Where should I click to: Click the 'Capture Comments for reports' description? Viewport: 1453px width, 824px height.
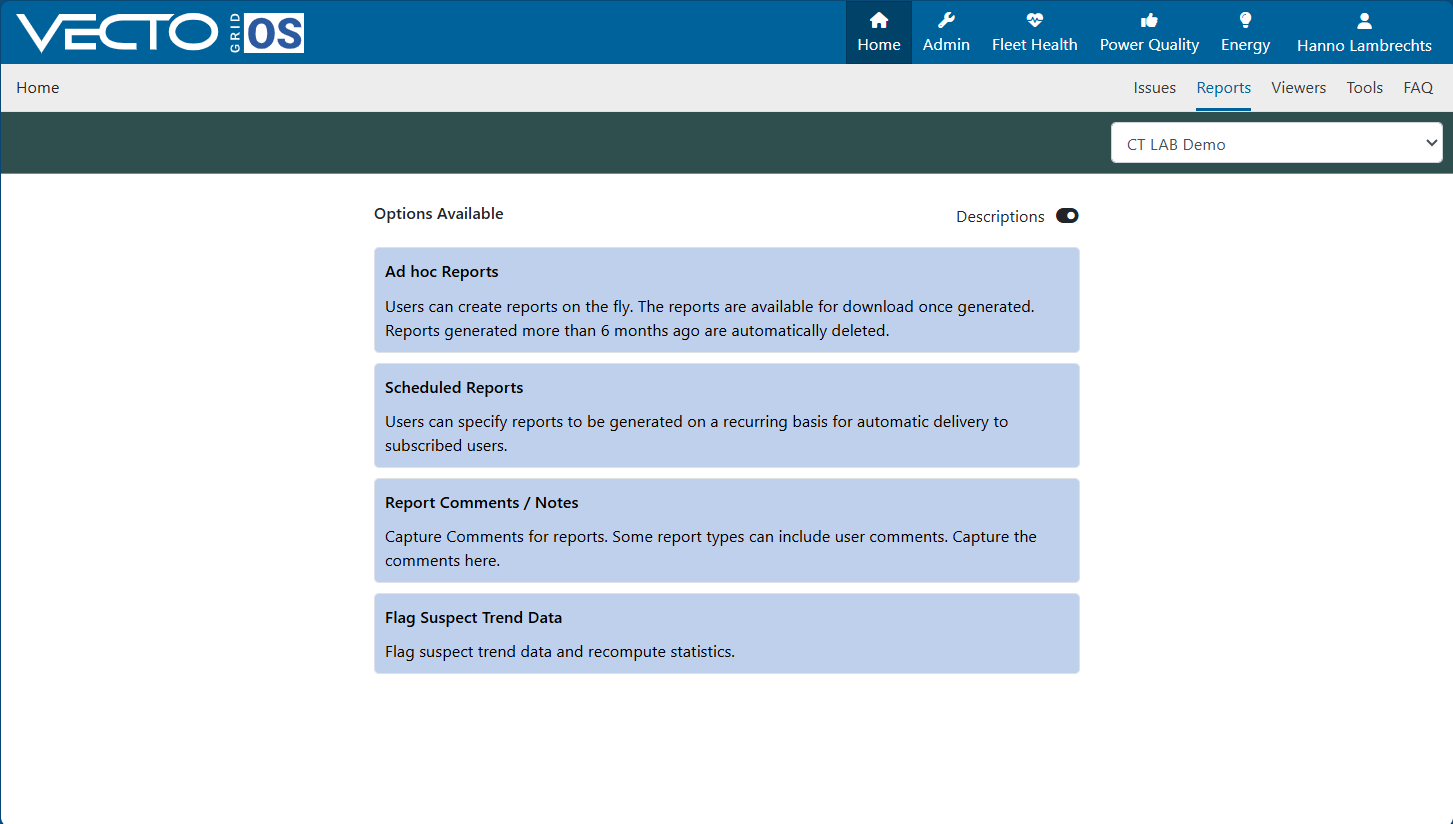(711, 549)
